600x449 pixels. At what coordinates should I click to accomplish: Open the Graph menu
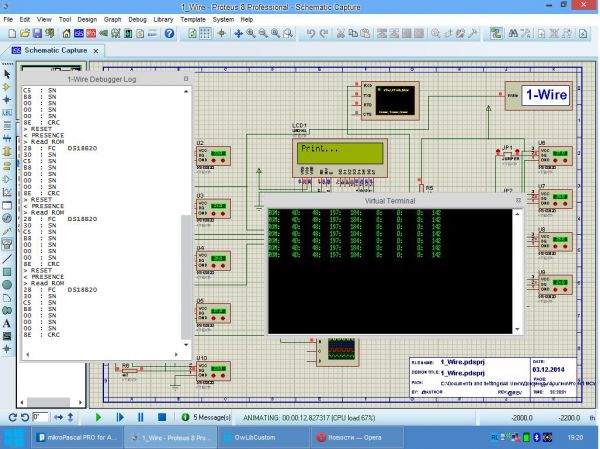[112, 19]
